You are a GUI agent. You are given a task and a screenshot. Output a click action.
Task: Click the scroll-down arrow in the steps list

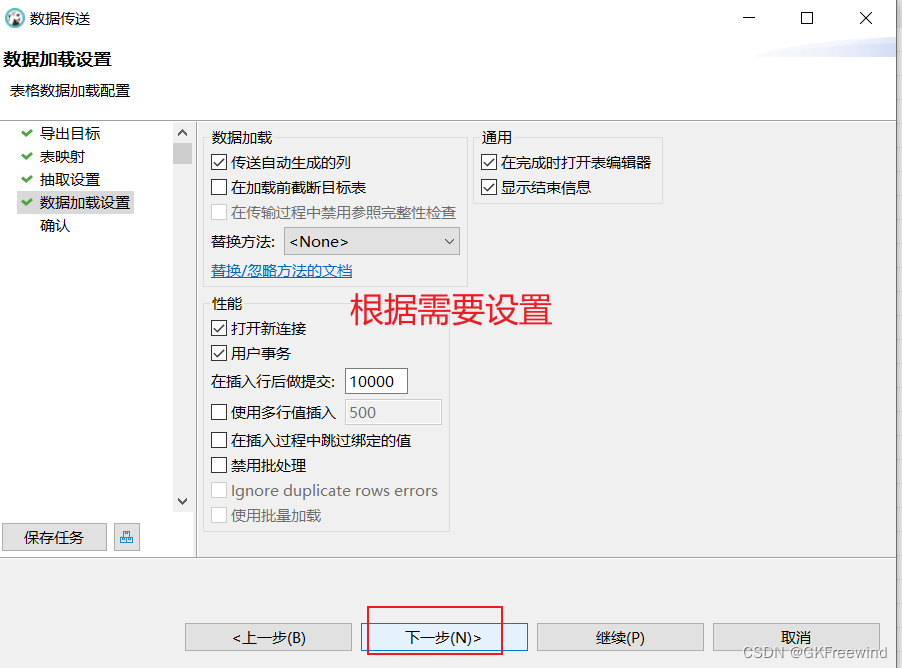pos(182,501)
